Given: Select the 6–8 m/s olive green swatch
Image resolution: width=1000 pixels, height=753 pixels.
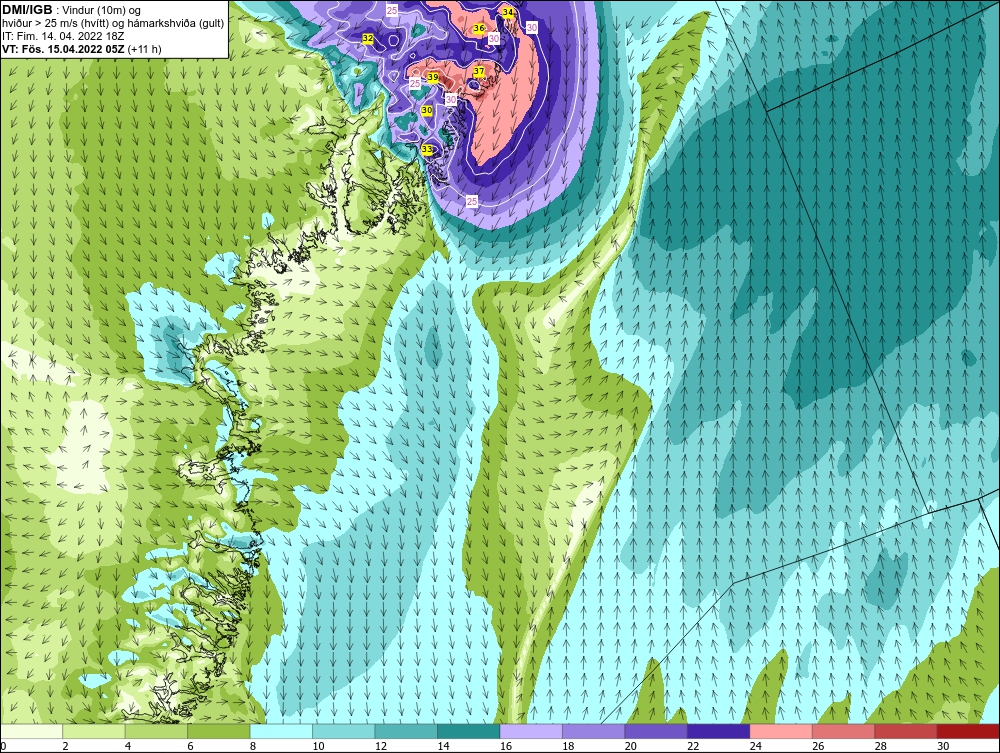Looking at the screenshot, I should (219, 731).
